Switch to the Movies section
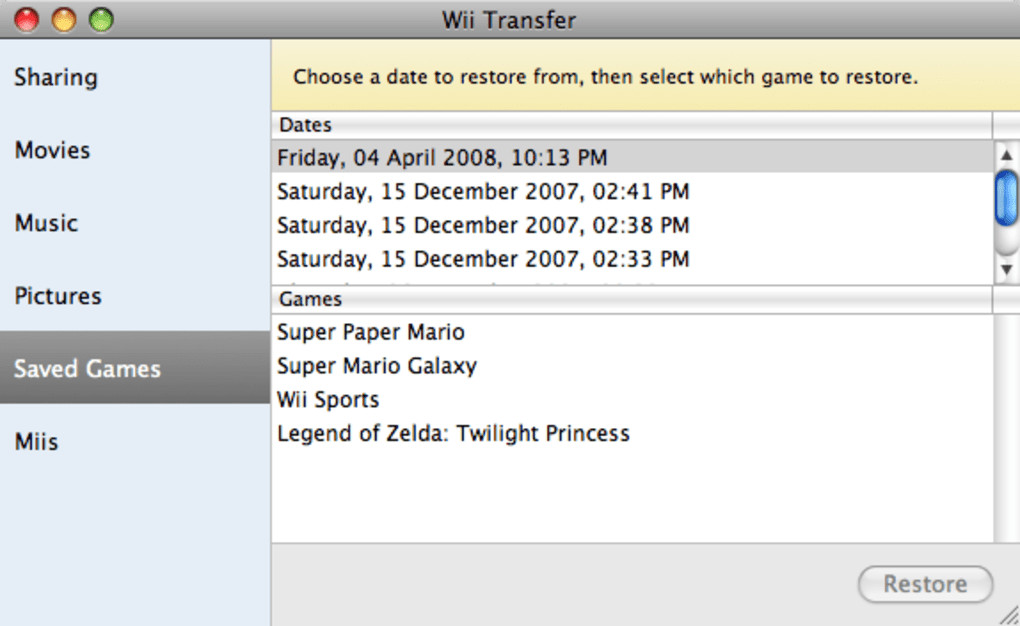Screen dimensions: 1020x626 tap(52, 151)
